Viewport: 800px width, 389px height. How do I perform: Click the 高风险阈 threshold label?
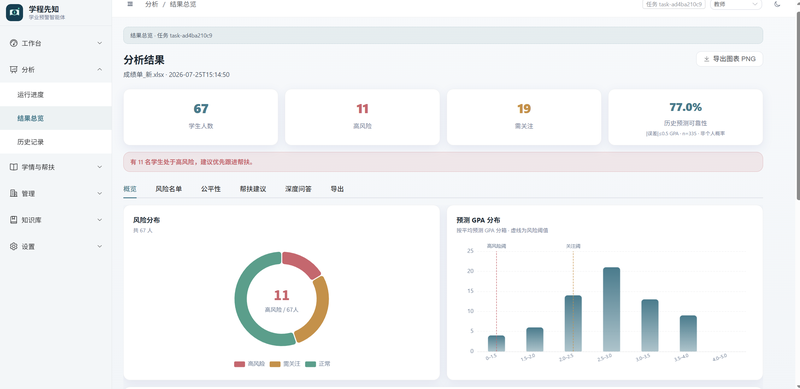(496, 246)
